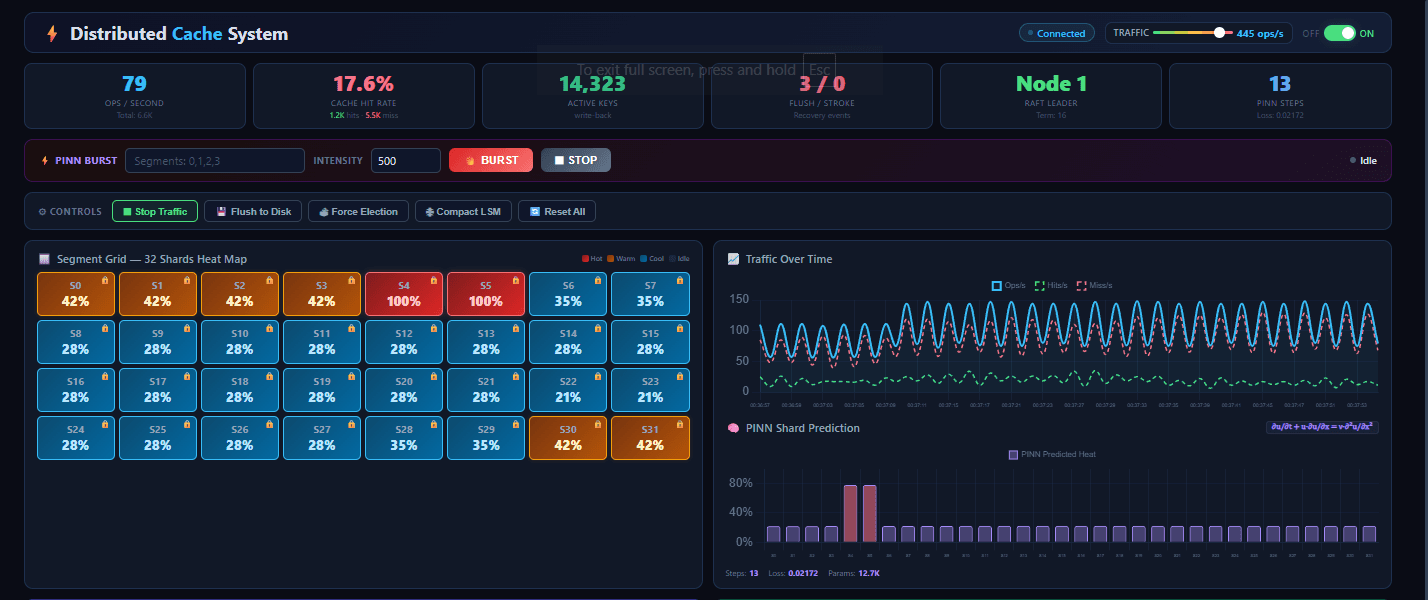Image resolution: width=1428 pixels, height=600 pixels.
Task: Click the Node 1 Raft leader value
Action: [x=1051, y=84]
